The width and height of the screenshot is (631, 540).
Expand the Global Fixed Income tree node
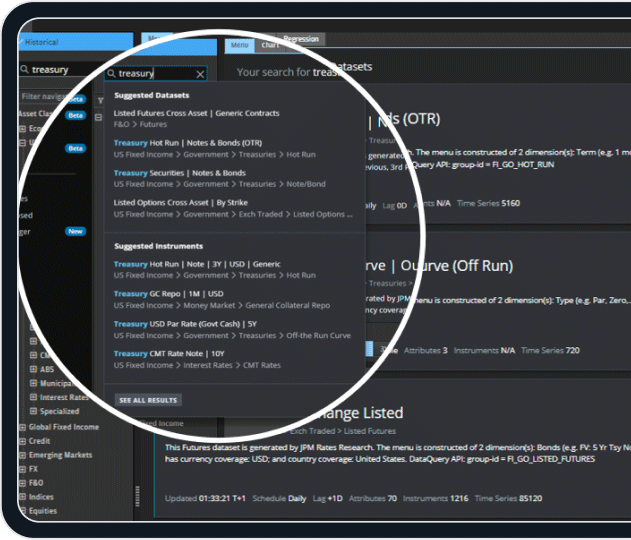pyautogui.click(x=21, y=427)
